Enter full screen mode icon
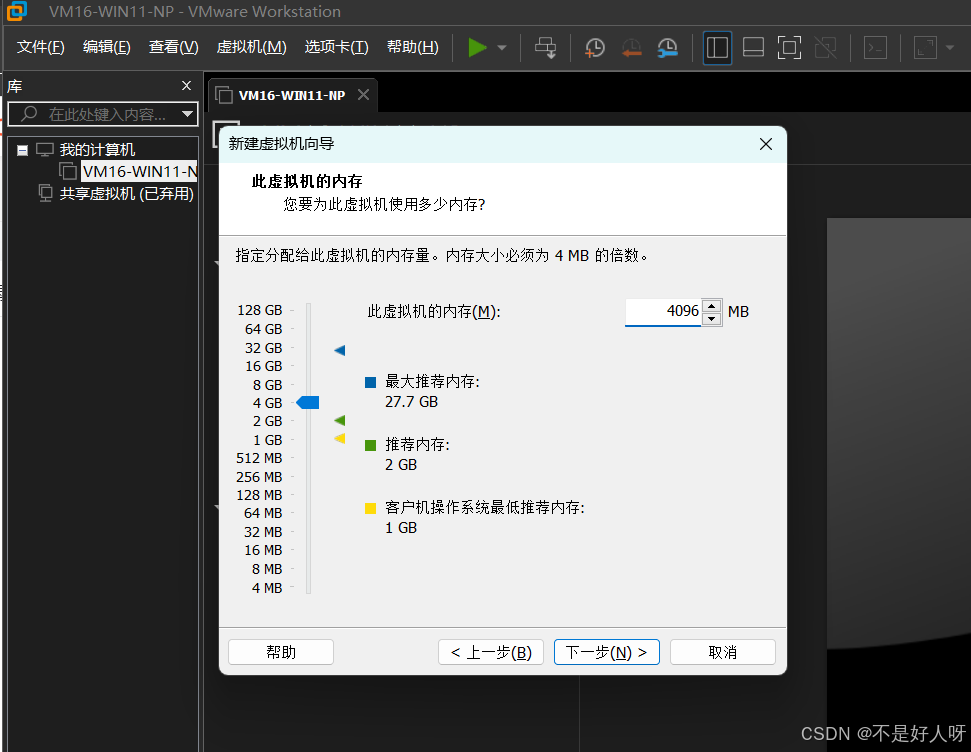The width and height of the screenshot is (971, 752). coord(789,48)
